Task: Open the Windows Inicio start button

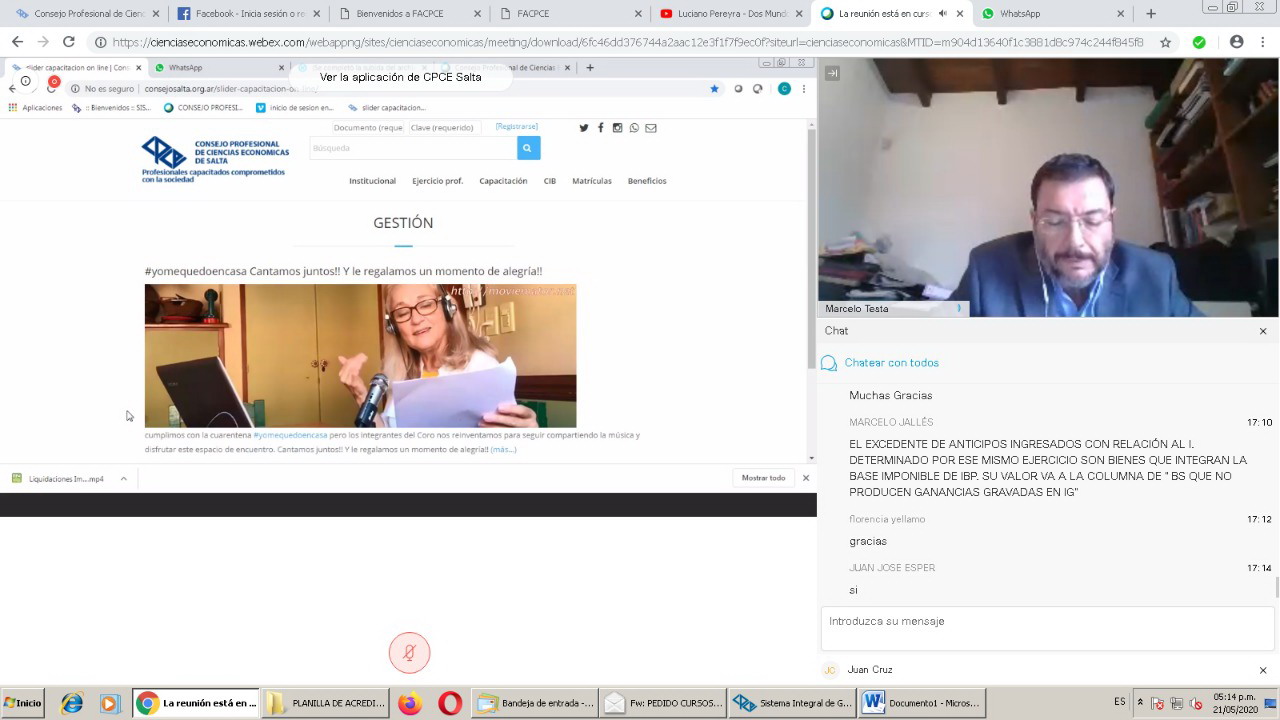Action: (23, 703)
